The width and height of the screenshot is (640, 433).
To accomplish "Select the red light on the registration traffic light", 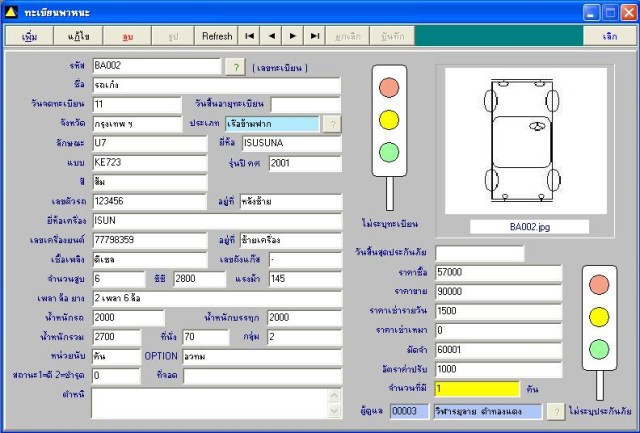I will pyautogui.click(x=388, y=87).
